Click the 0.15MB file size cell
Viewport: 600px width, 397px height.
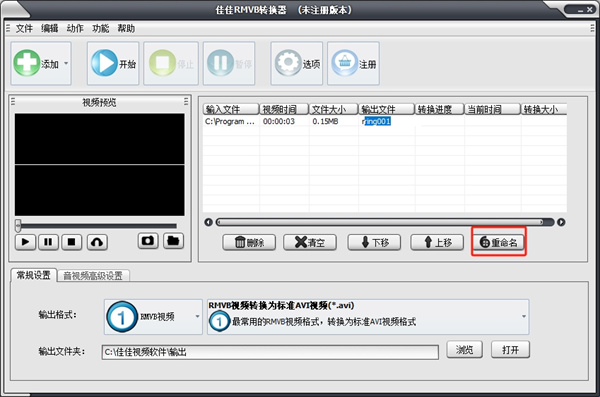click(x=325, y=122)
